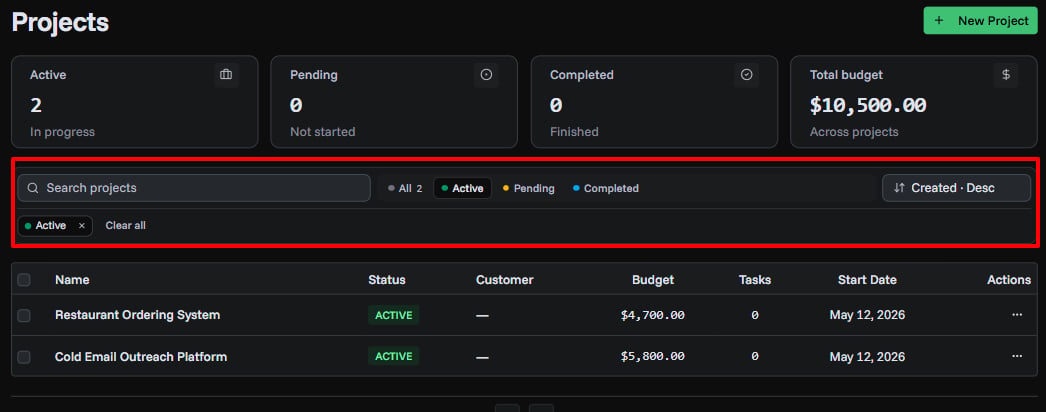Open the project Cold Email Outreach Platform
The height and width of the screenshot is (412, 1046).
click(x=141, y=357)
